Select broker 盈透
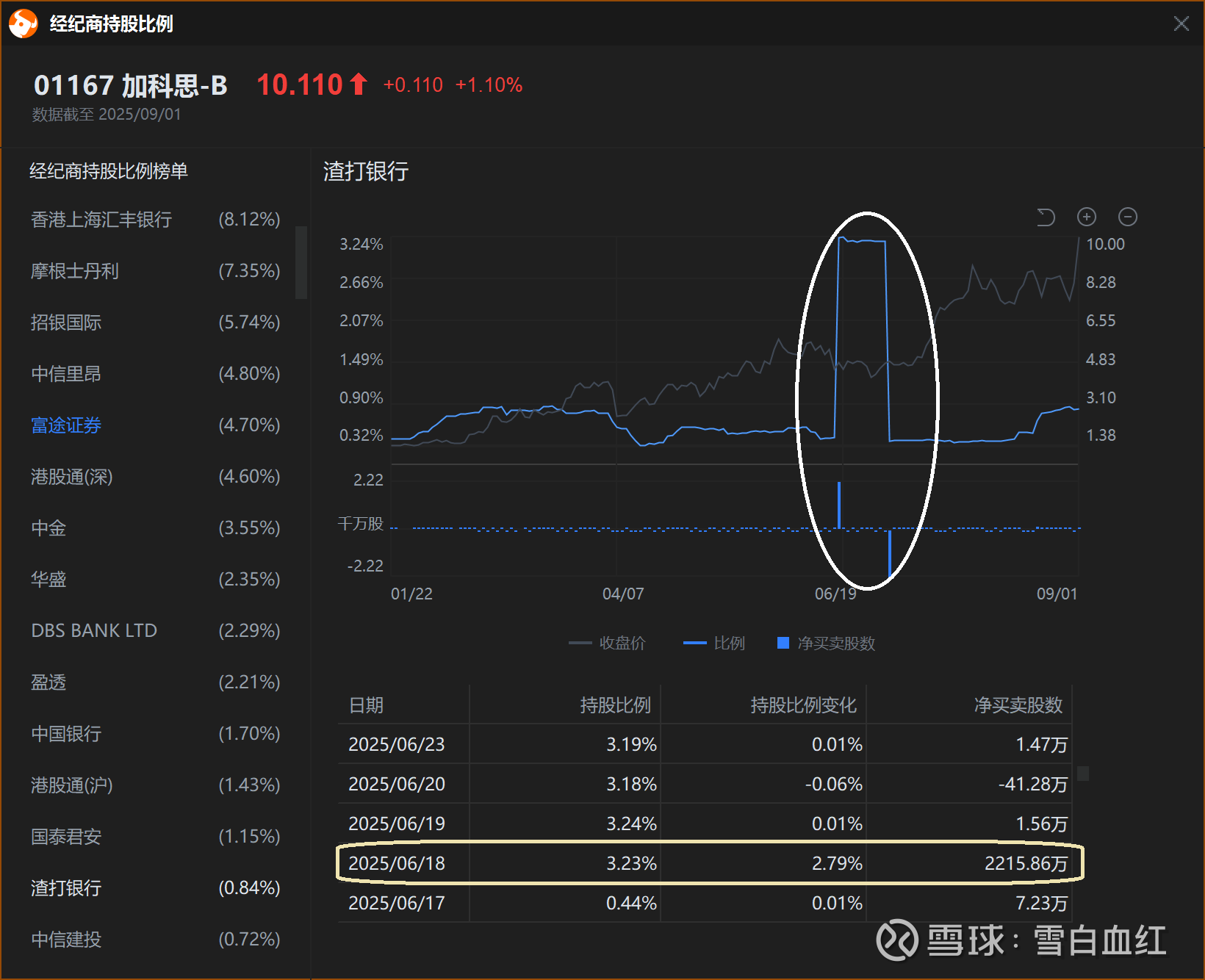 coord(155,682)
